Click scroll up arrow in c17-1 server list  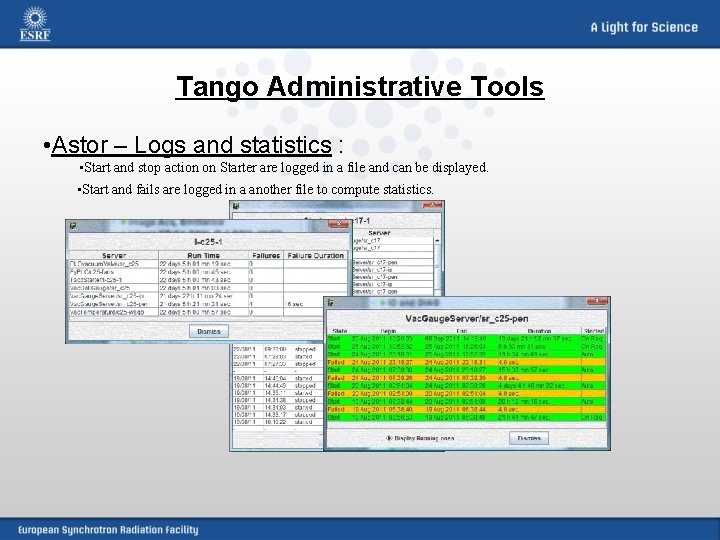coord(437,241)
